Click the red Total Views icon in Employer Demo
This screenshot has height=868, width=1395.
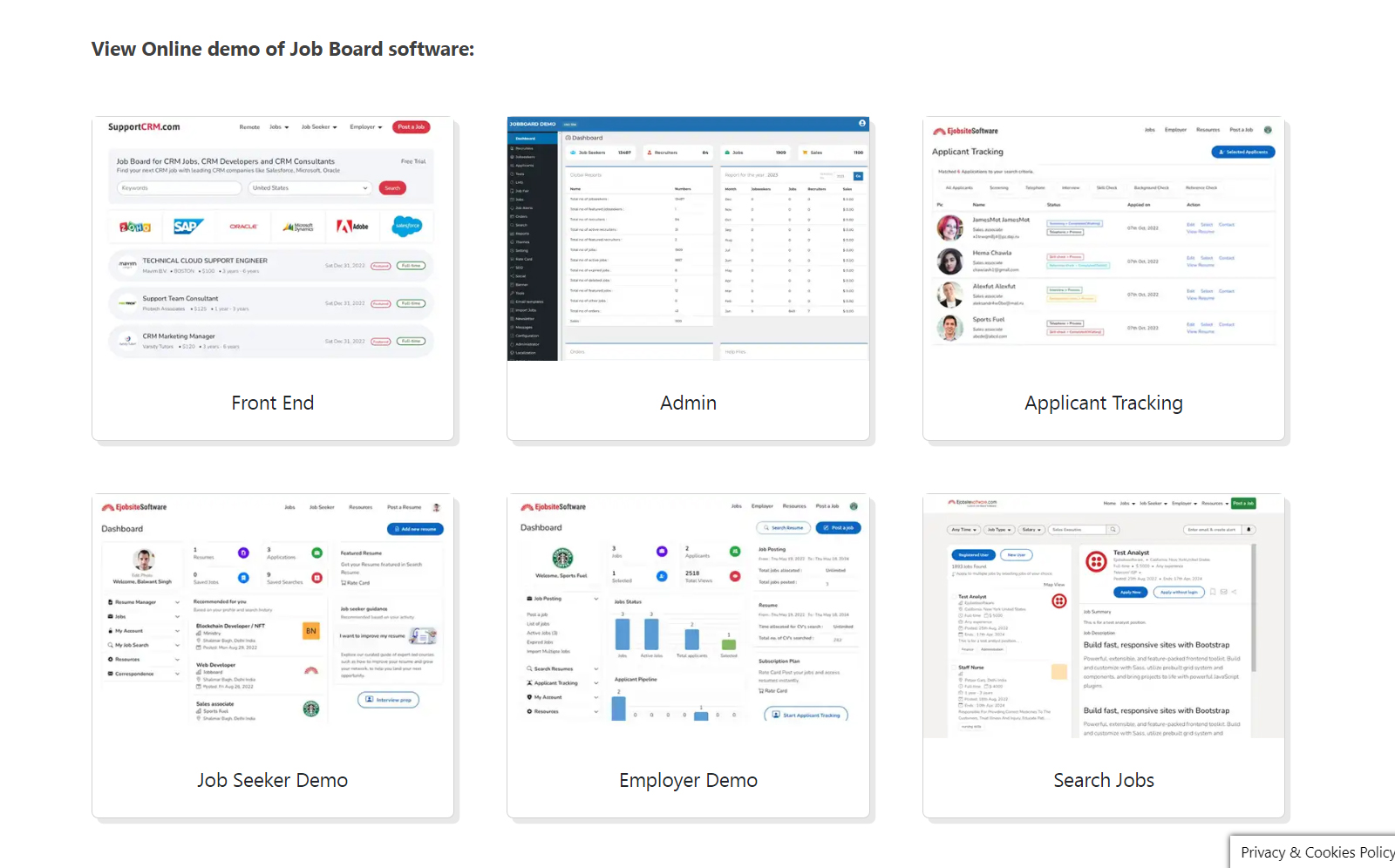tap(734, 576)
